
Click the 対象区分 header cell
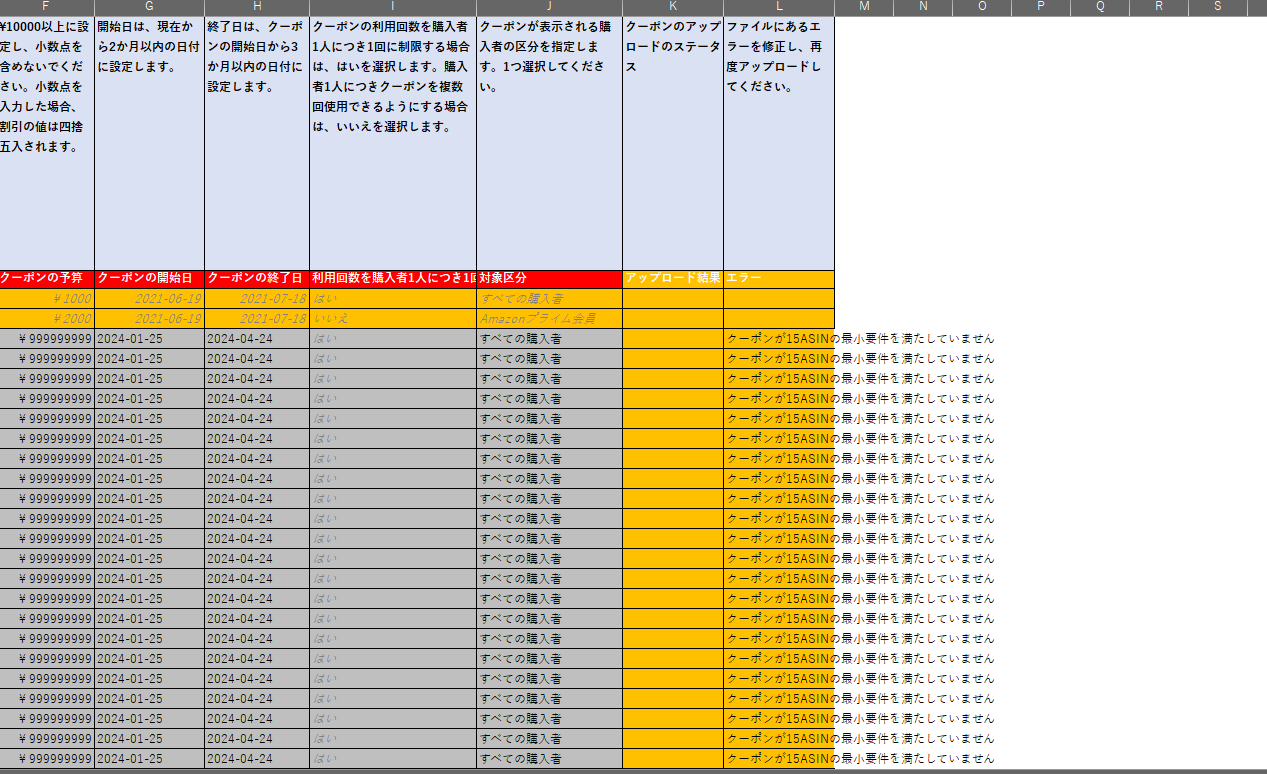point(549,278)
